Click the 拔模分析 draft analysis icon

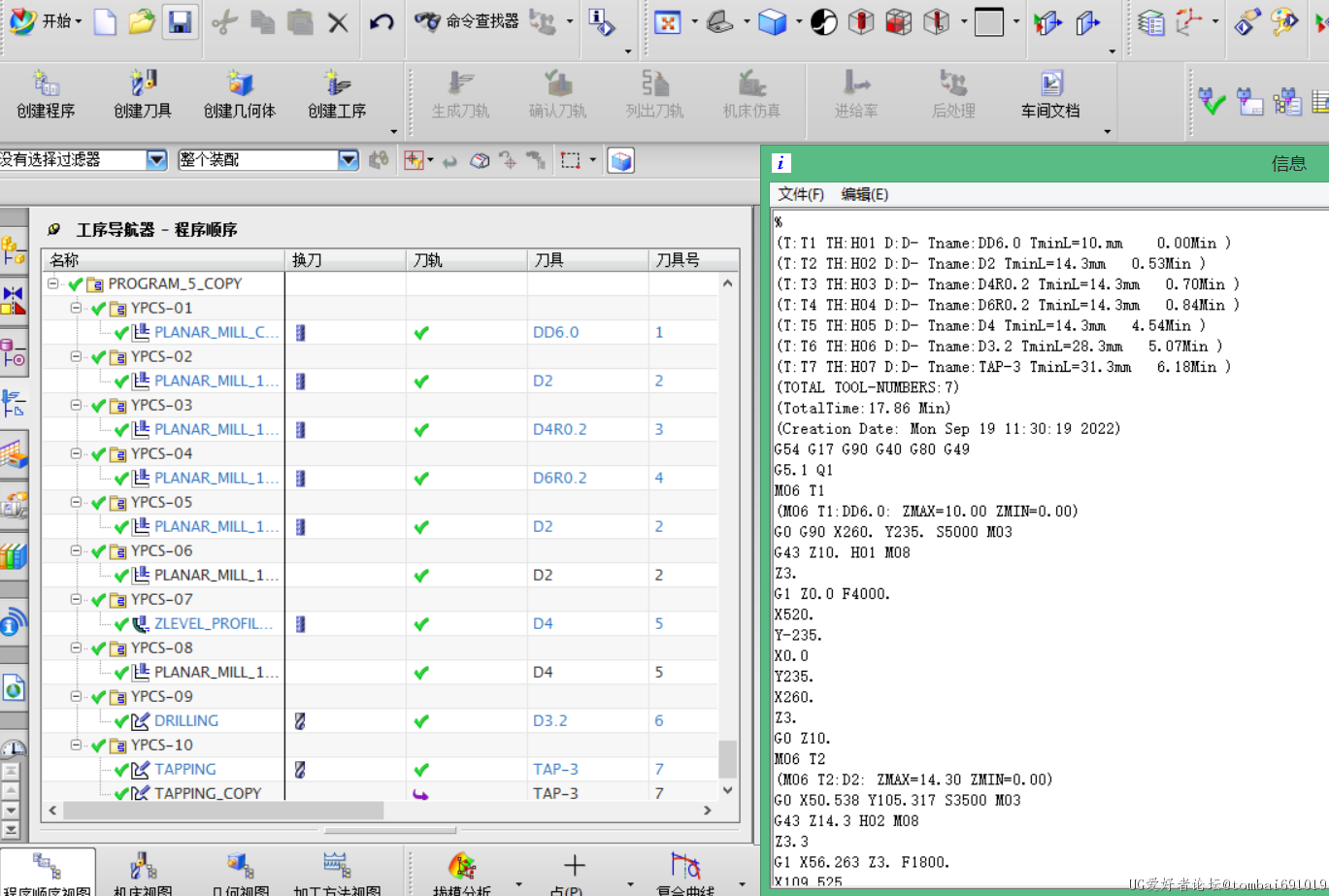462,874
